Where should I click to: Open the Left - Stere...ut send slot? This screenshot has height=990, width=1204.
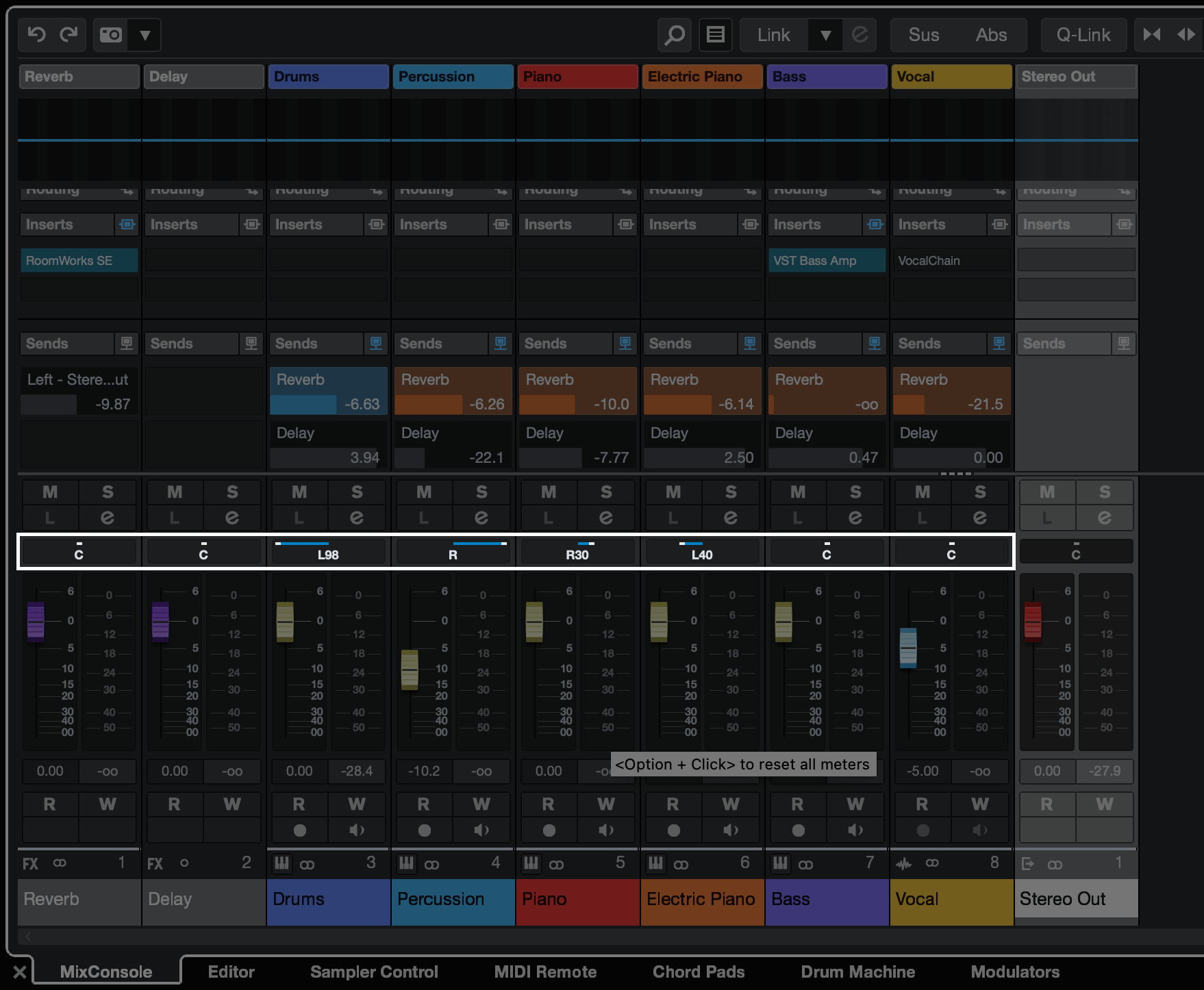[79, 391]
